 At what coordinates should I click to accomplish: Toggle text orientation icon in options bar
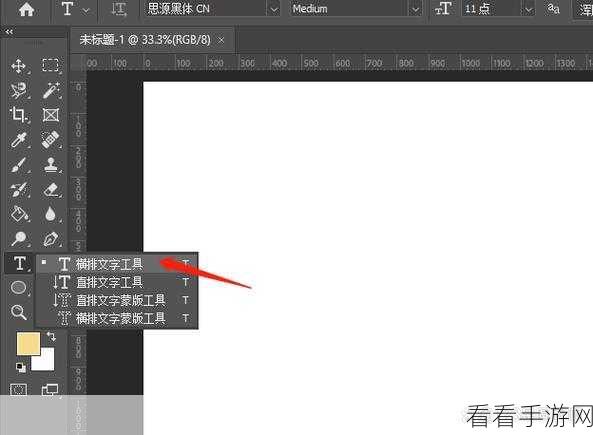click(119, 9)
